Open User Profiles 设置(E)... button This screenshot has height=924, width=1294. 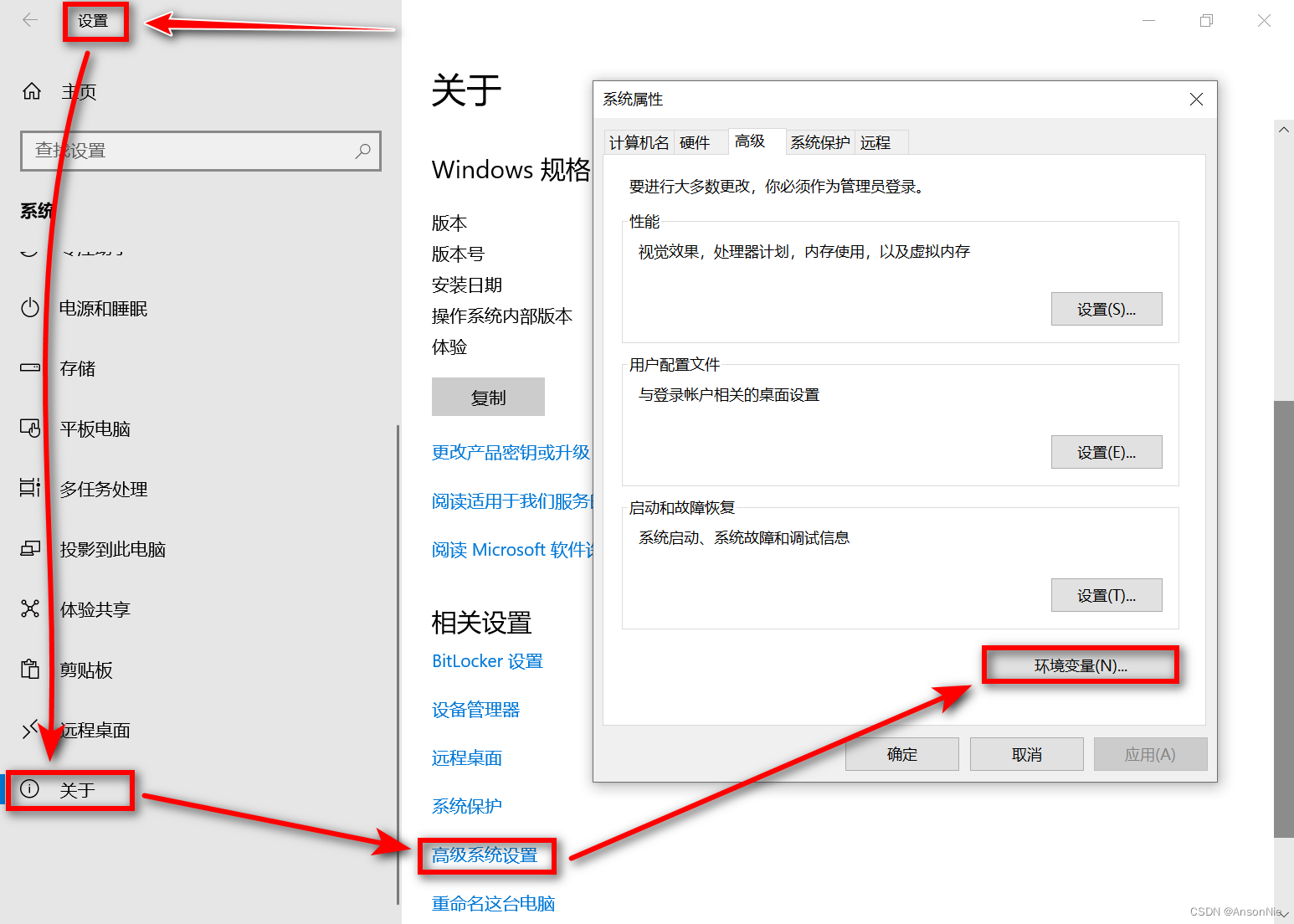pos(1107,452)
